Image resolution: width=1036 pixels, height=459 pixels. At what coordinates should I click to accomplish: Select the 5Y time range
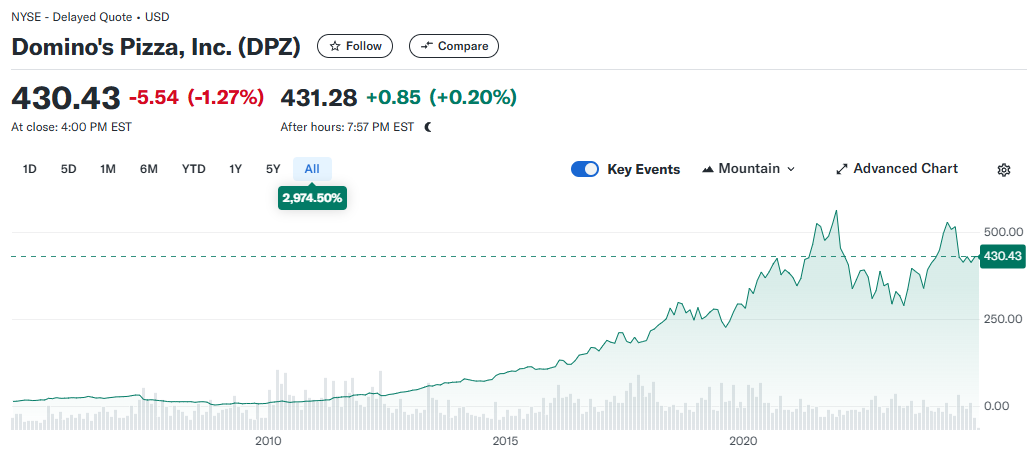[273, 169]
